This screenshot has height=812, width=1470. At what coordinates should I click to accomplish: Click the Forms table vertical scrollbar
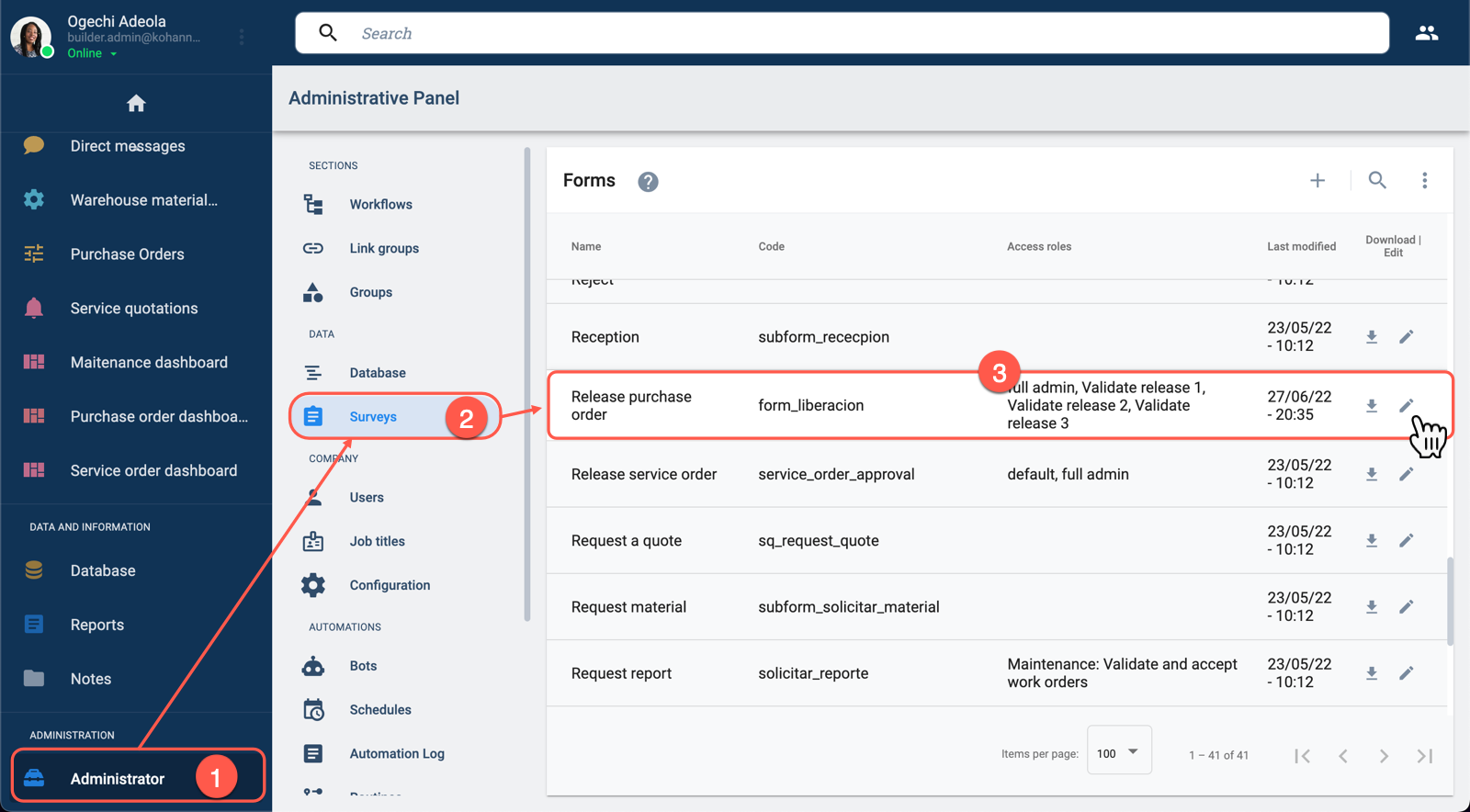pyautogui.click(x=1450, y=602)
